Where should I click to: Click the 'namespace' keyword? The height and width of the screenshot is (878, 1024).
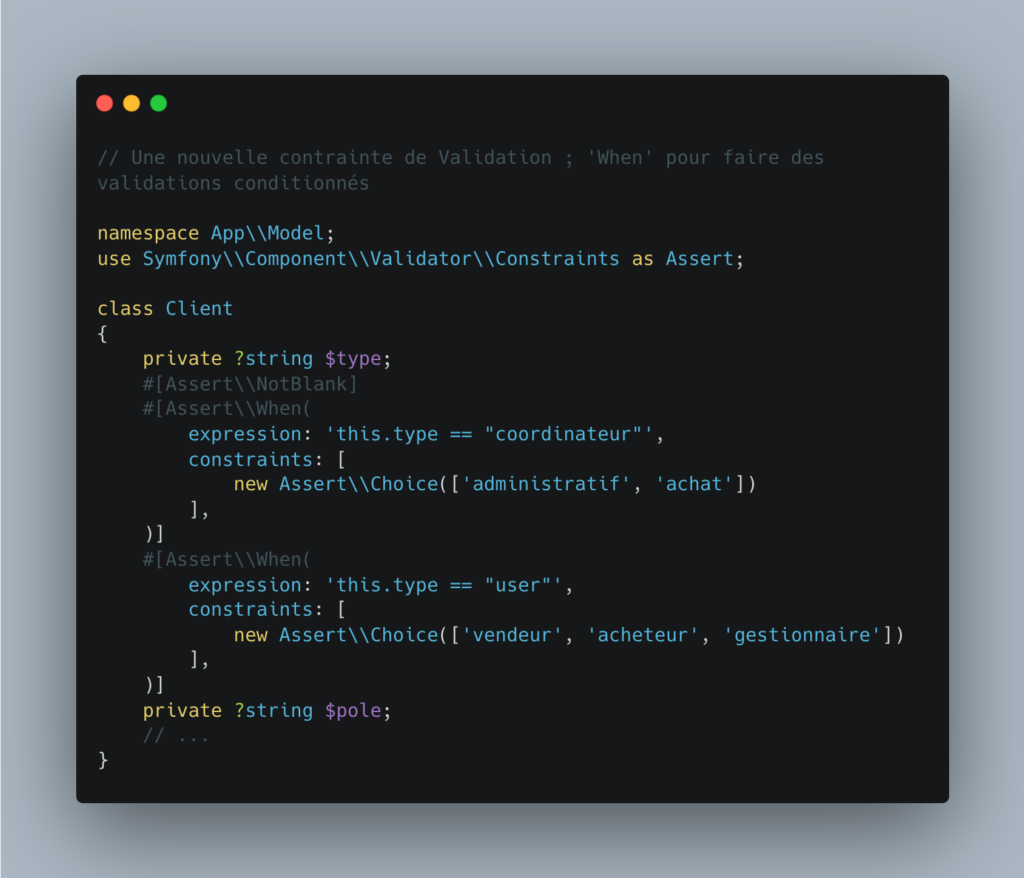(148, 233)
